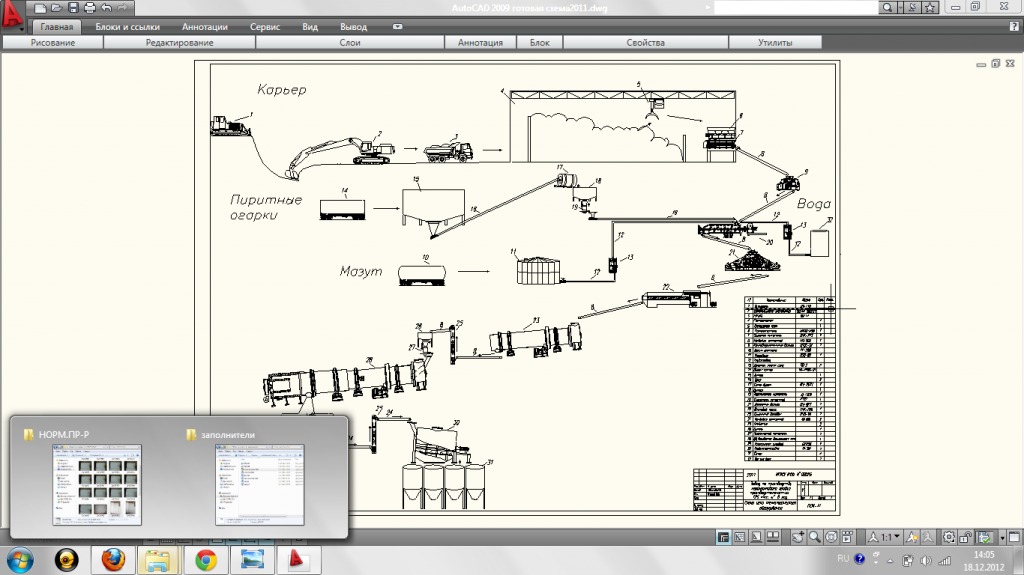The width and height of the screenshot is (1024, 575).
Task: Click the Блок panel title
Action: click(539, 42)
